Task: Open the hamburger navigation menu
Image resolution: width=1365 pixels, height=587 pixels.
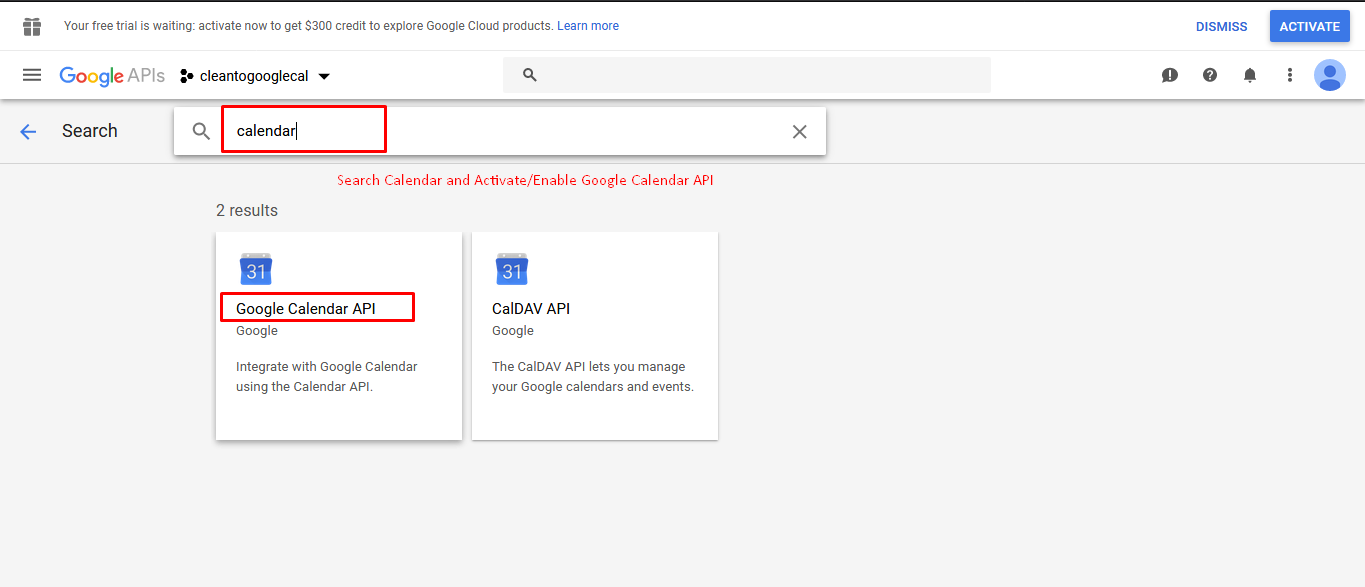Action: [x=32, y=75]
